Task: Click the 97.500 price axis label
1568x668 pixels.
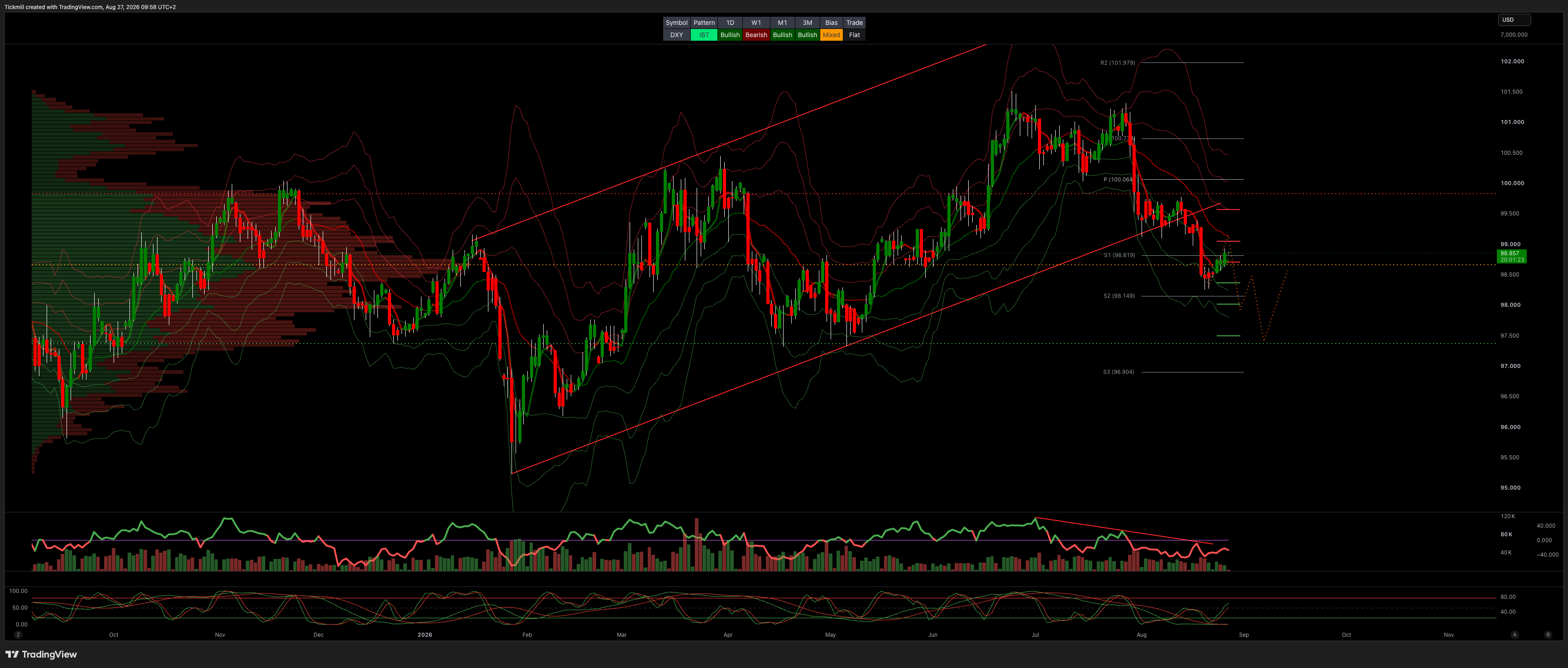Action: coord(1510,336)
